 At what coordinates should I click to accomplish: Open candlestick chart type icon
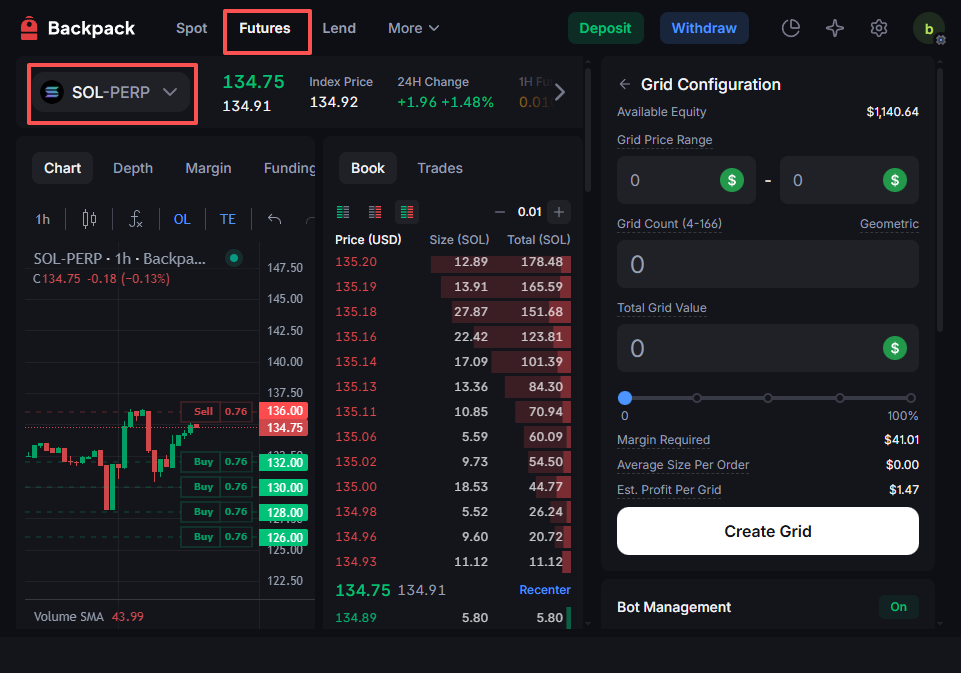89,219
